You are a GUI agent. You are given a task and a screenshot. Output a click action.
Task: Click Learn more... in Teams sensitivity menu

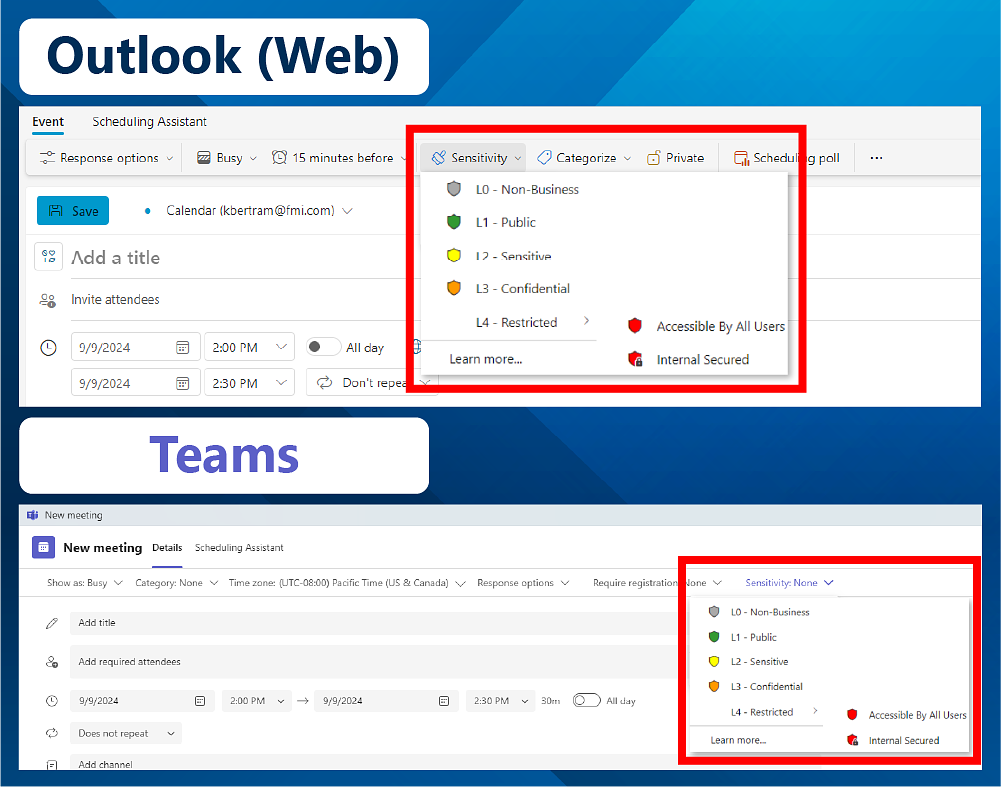[738, 740]
